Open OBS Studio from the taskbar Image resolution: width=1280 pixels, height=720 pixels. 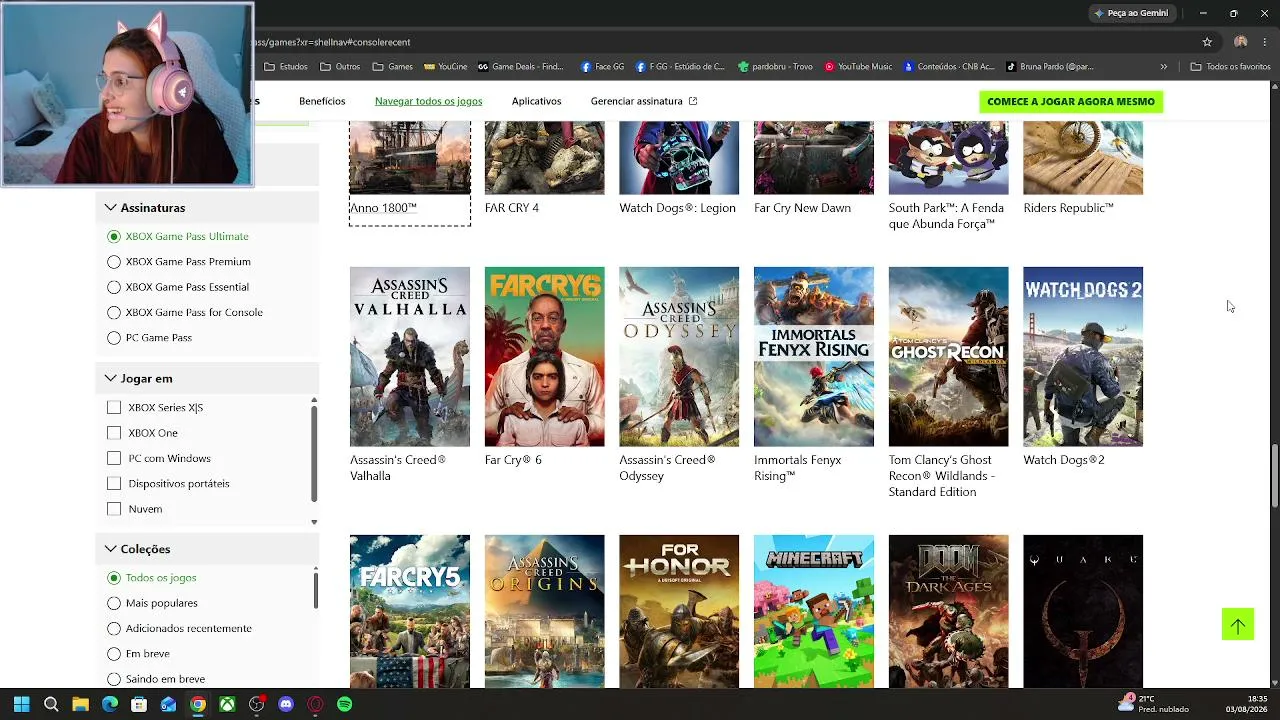[257, 704]
